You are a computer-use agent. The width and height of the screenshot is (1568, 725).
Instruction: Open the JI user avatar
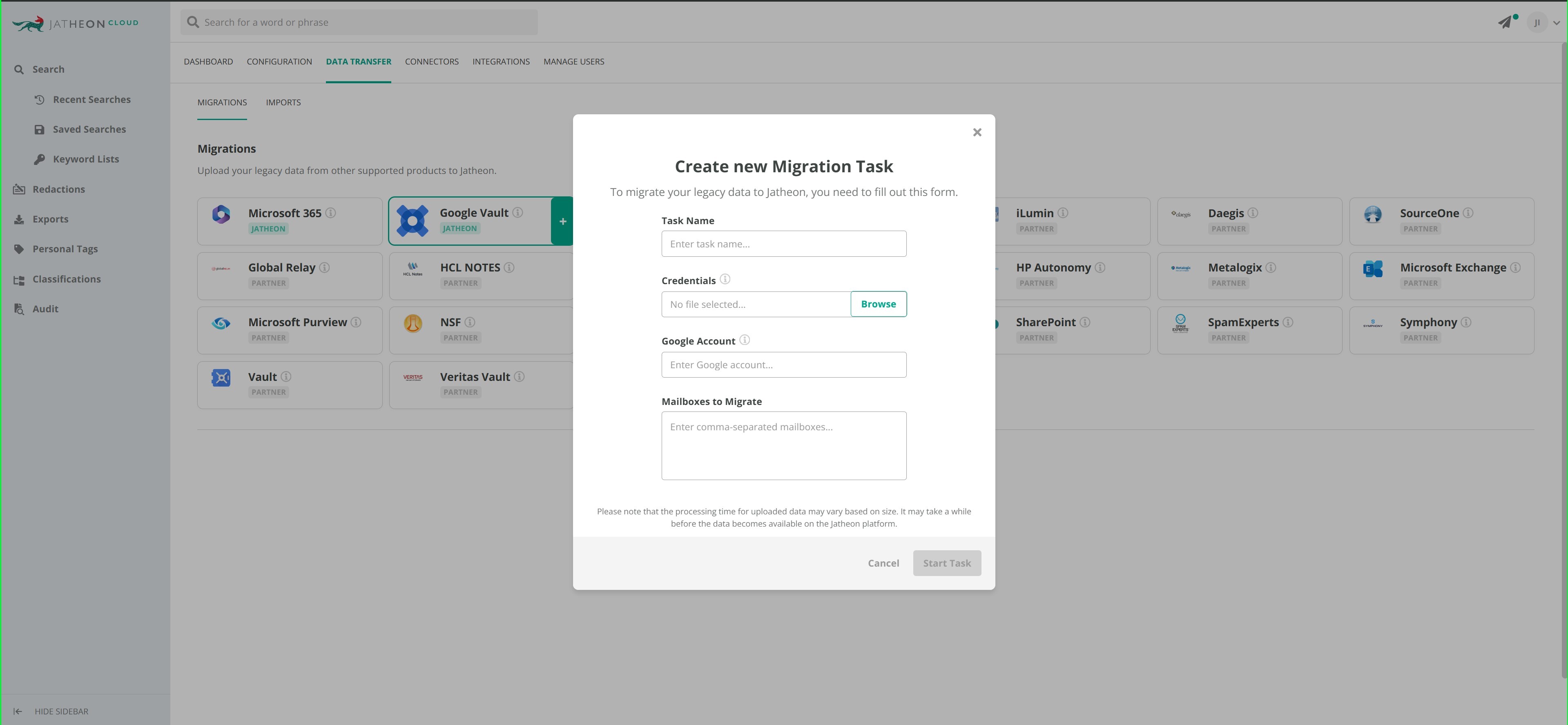1537,23
